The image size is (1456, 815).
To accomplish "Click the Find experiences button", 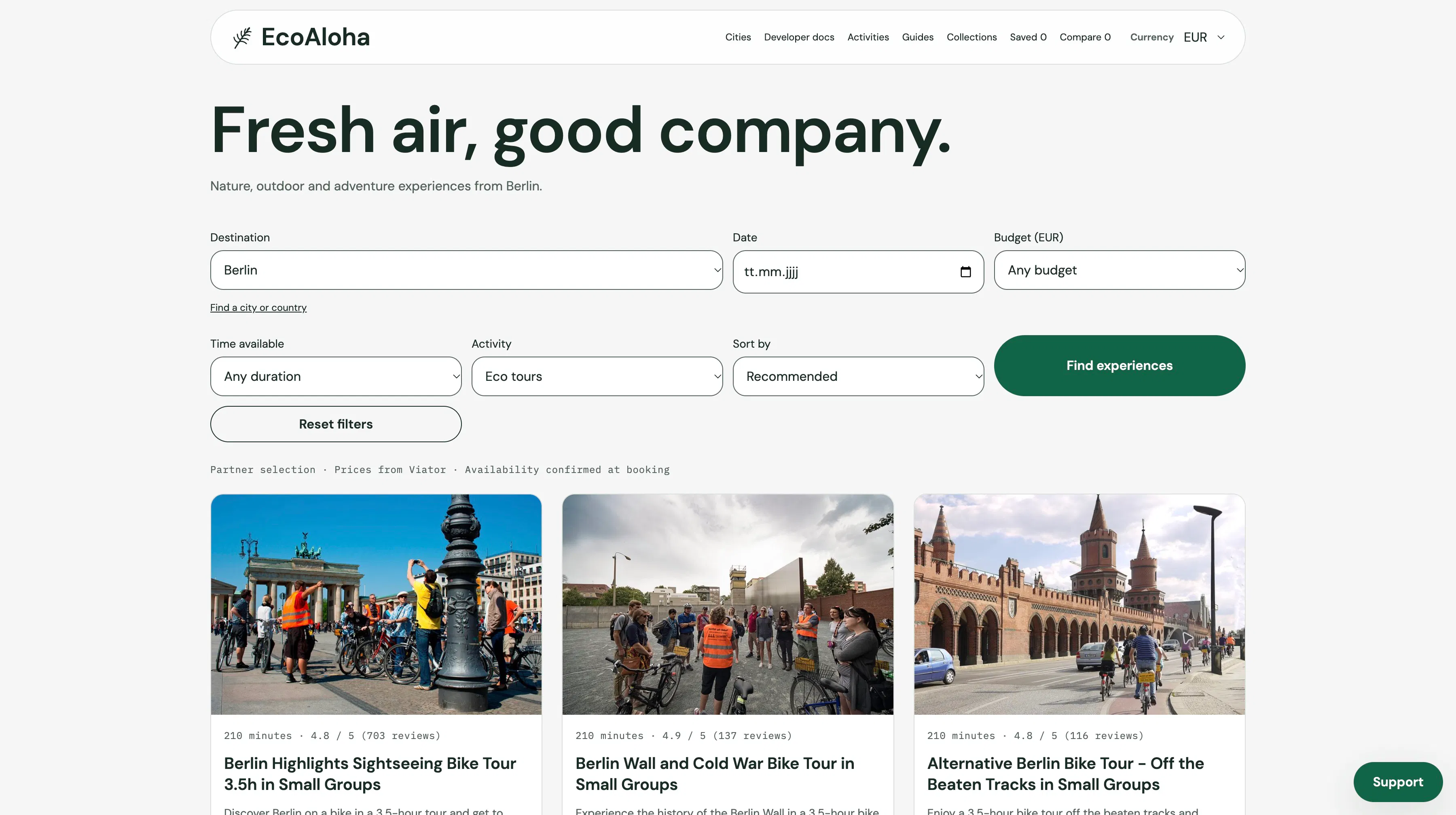I will (1119, 365).
